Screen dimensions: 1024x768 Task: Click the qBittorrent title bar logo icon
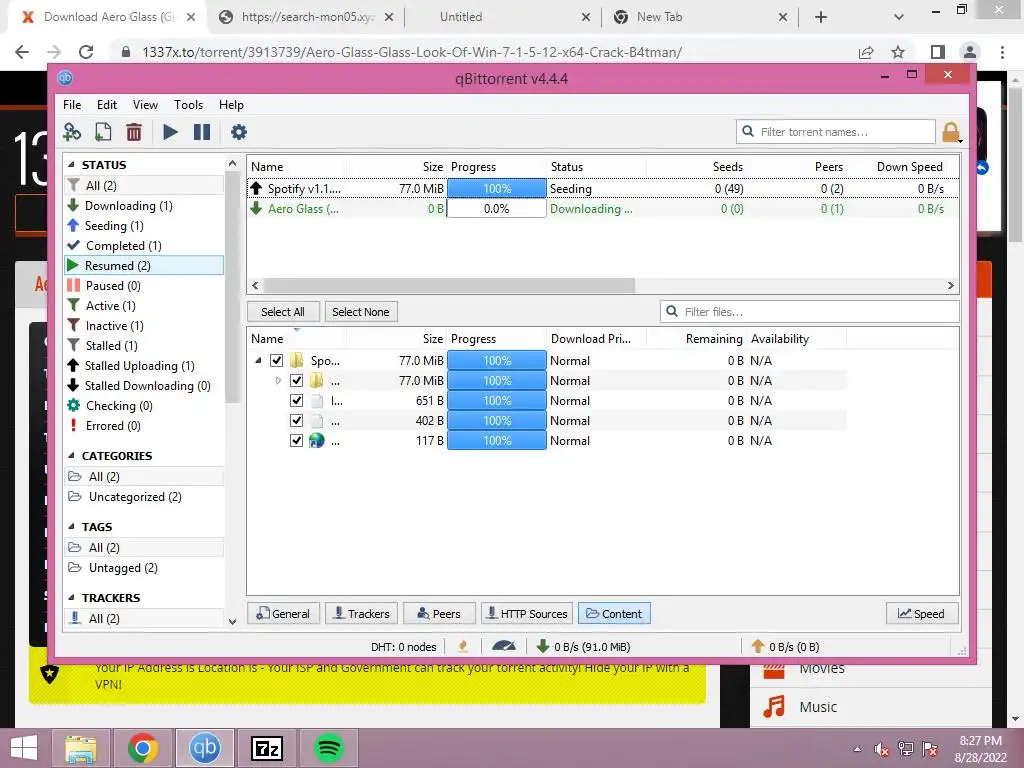tap(65, 78)
